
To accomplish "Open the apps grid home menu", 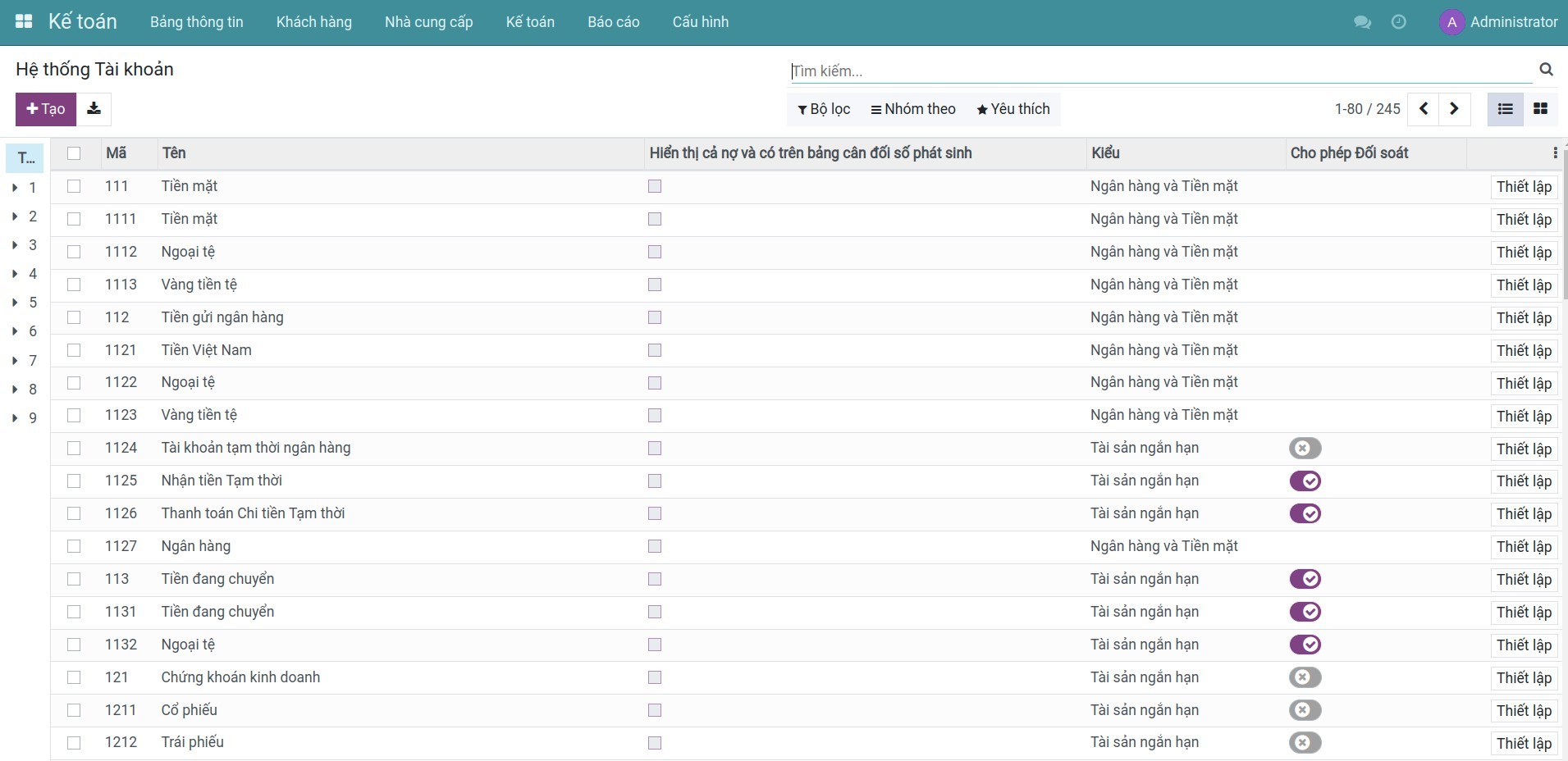I will (x=24, y=22).
